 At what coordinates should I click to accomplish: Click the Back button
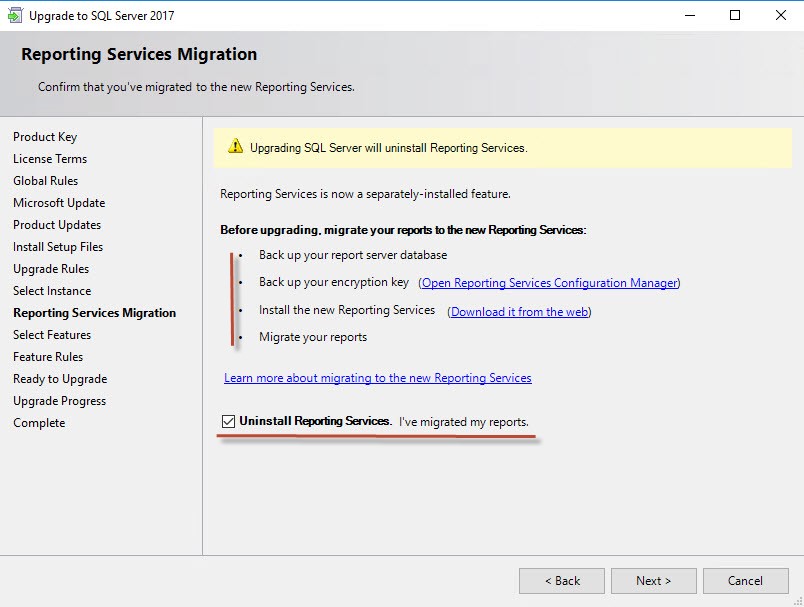coord(561,580)
